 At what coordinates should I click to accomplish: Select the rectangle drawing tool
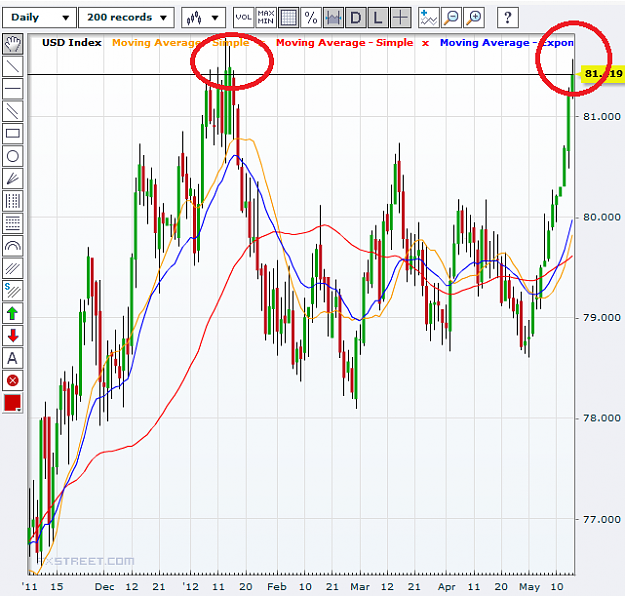coord(12,134)
